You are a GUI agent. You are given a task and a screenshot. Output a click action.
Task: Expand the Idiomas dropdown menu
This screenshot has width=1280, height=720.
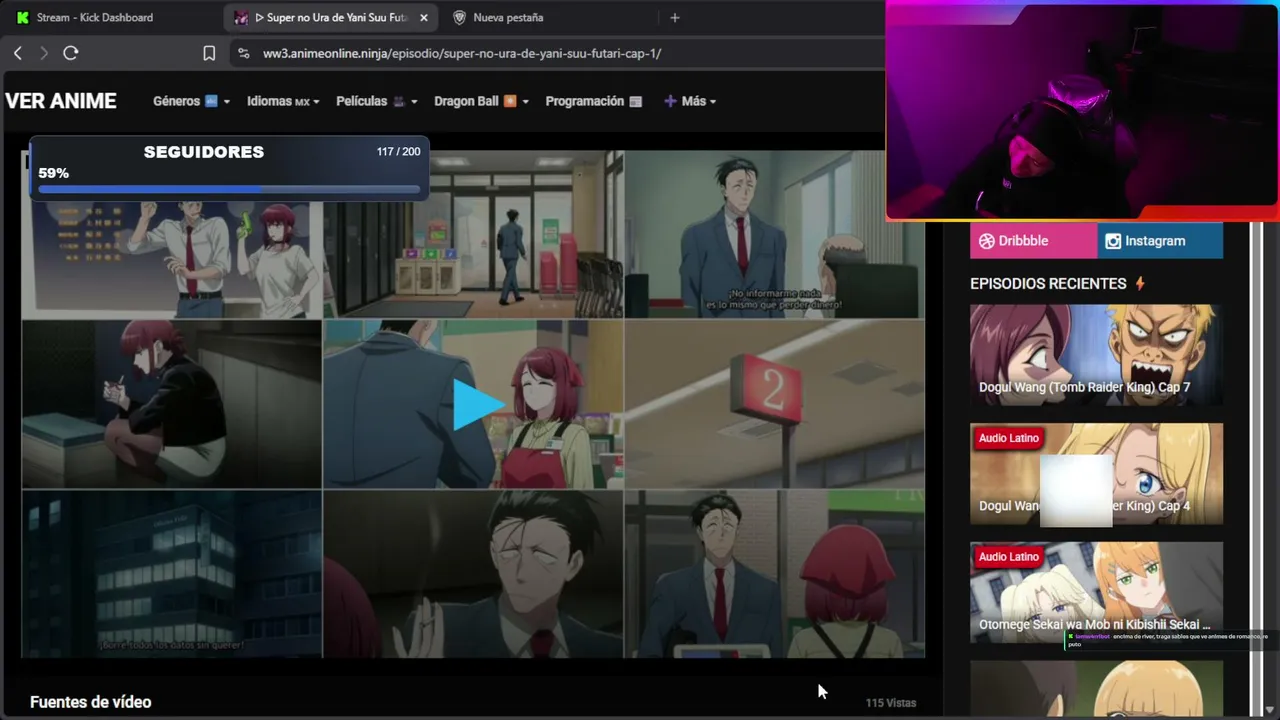[284, 101]
